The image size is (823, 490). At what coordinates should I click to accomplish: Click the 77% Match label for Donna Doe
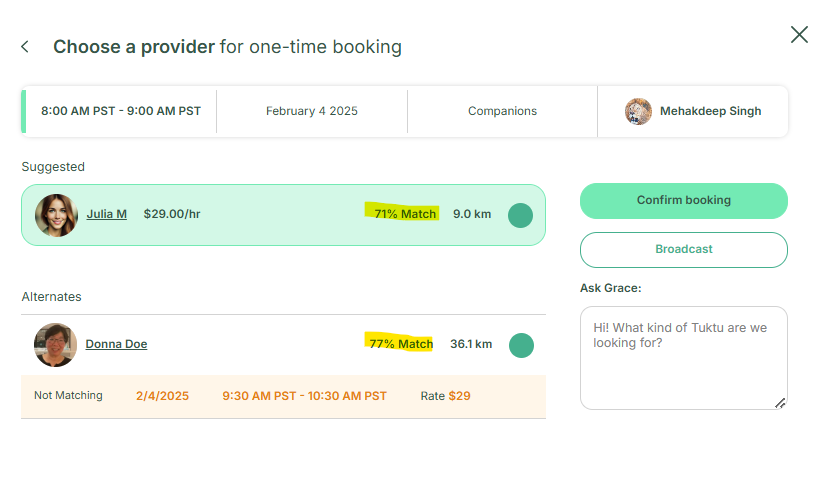[x=401, y=344]
